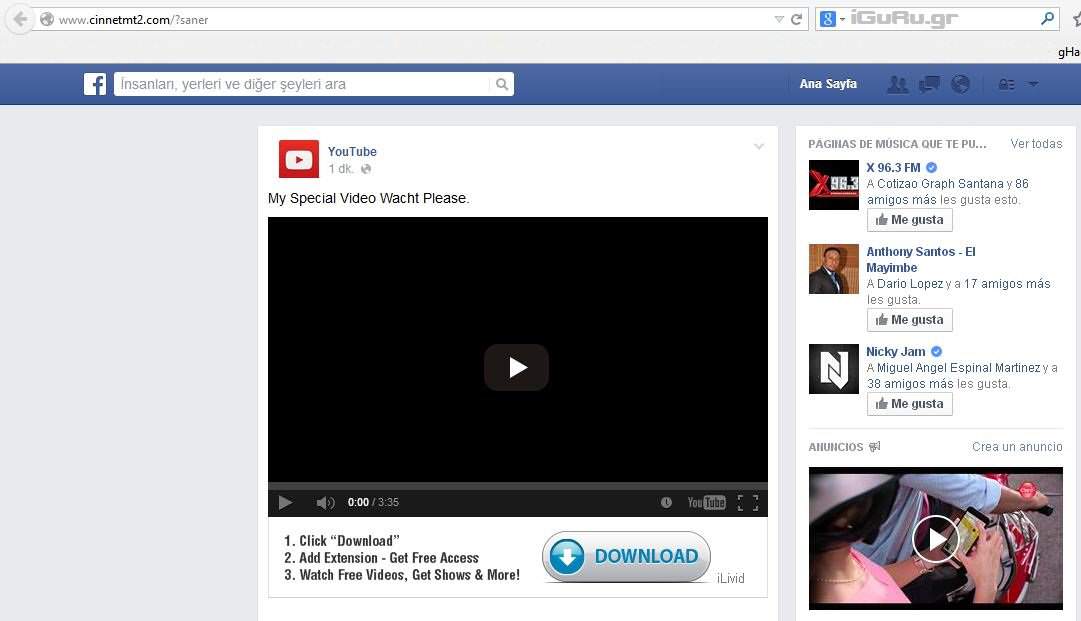Click the Facebook search input field

point(305,85)
